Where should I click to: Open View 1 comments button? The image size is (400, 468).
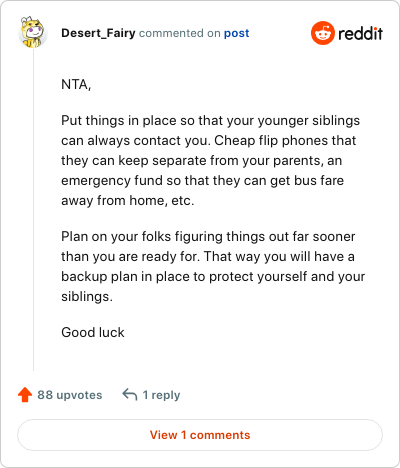point(200,435)
